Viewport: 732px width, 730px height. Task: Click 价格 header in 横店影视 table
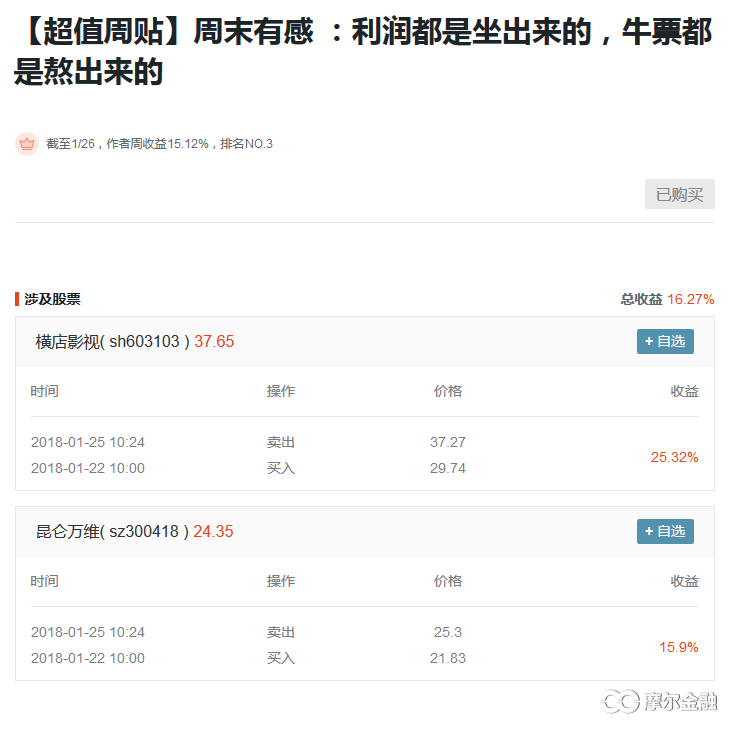pos(448,391)
